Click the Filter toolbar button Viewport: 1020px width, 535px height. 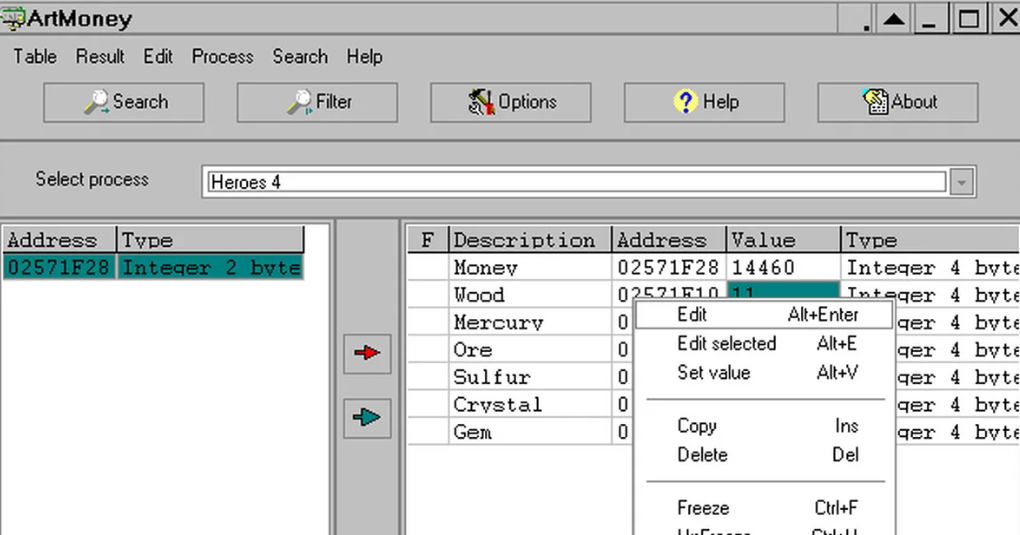[317, 102]
